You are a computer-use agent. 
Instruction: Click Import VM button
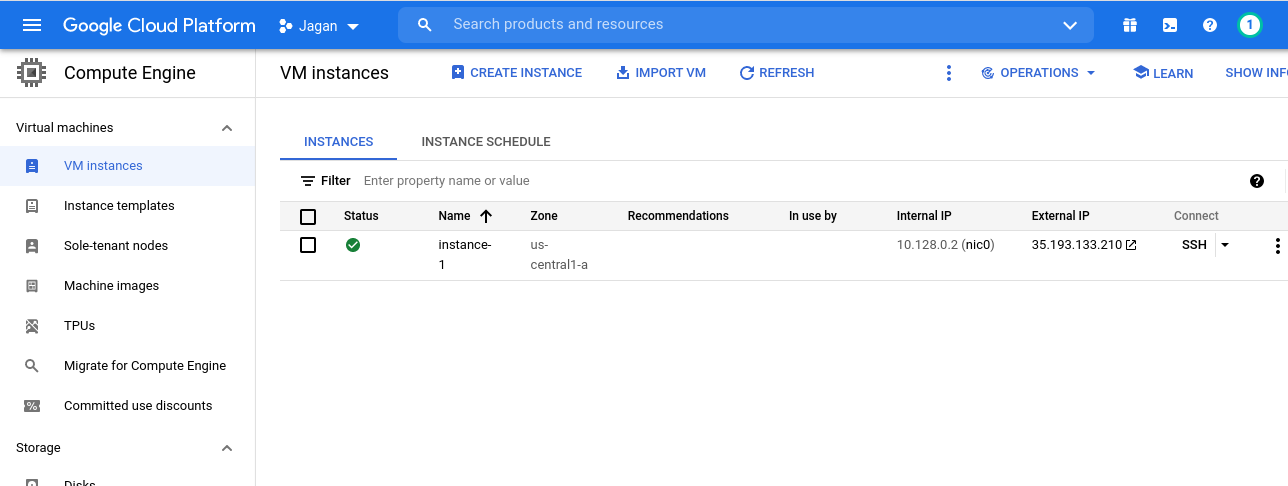coord(661,73)
